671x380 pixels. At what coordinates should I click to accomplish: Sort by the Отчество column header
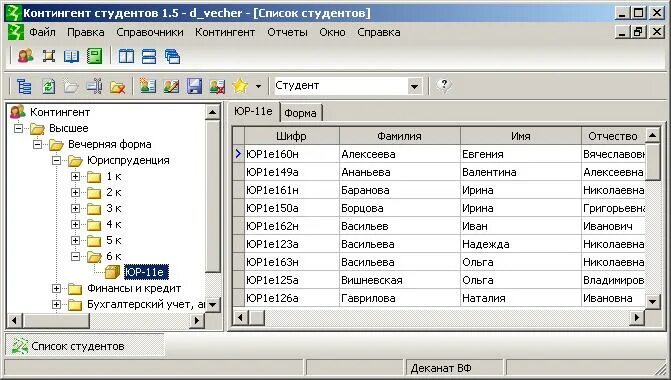pyautogui.click(x=613, y=136)
